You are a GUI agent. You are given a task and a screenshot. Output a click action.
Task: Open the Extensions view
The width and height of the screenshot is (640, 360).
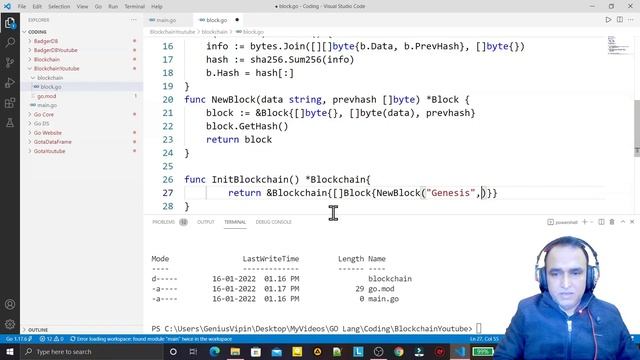10,102
